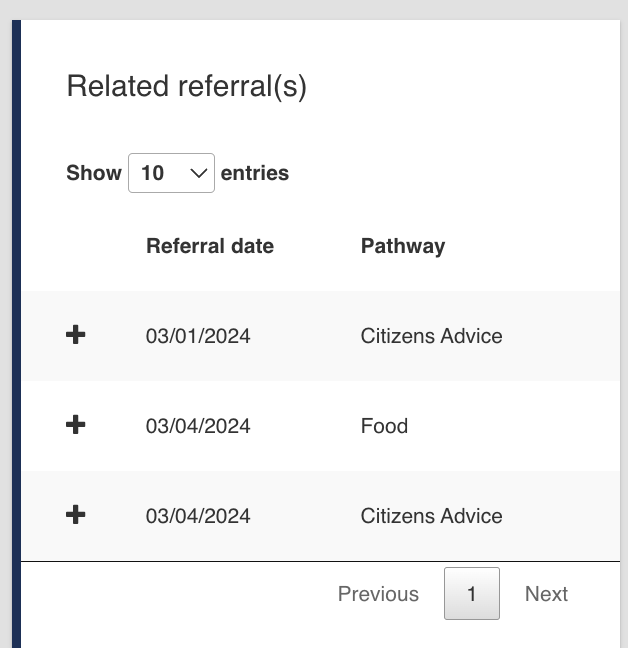628x648 pixels.
Task: Open the Show 10 entries dropdown
Action: [171, 173]
